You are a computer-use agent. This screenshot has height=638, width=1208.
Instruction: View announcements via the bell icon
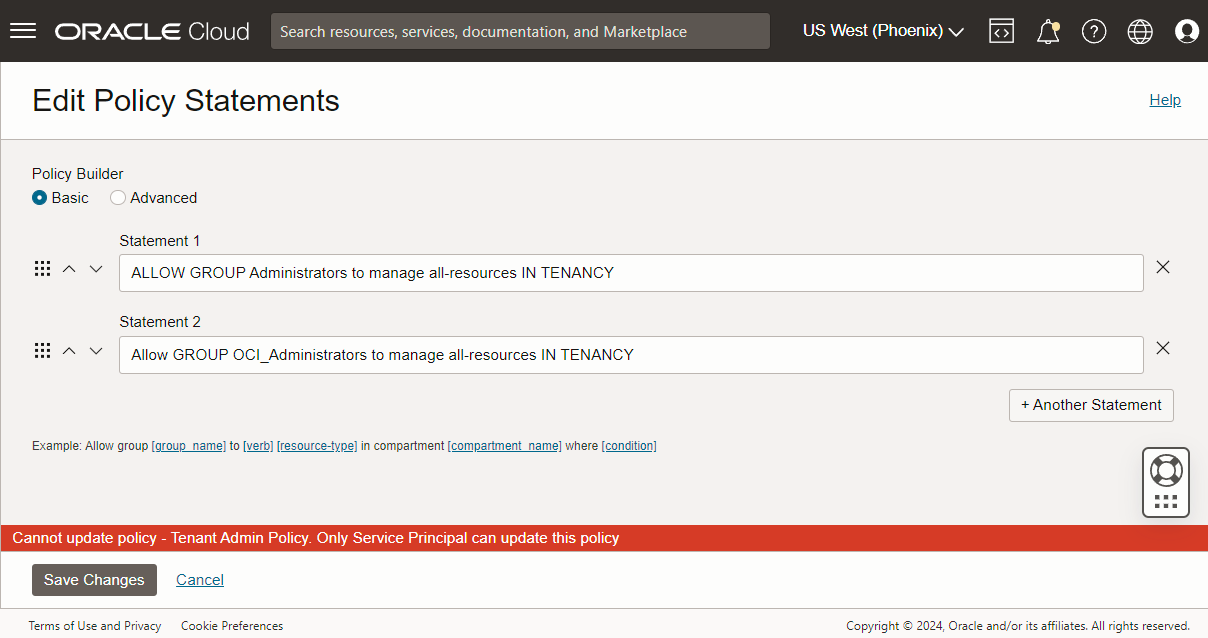[1048, 31]
